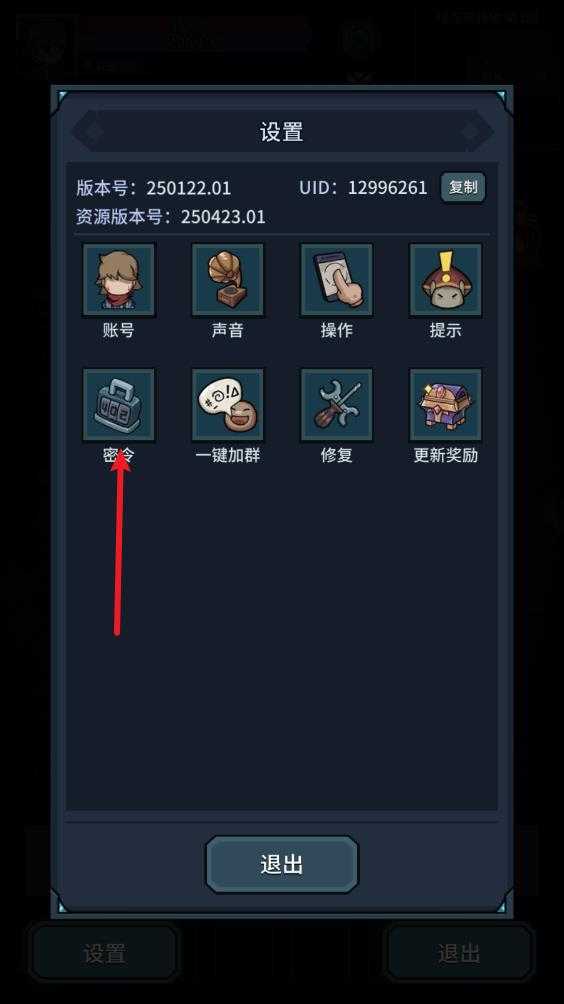The width and height of the screenshot is (564, 1004).
Task: Click the 设置 title header bar
Action: coord(282,132)
